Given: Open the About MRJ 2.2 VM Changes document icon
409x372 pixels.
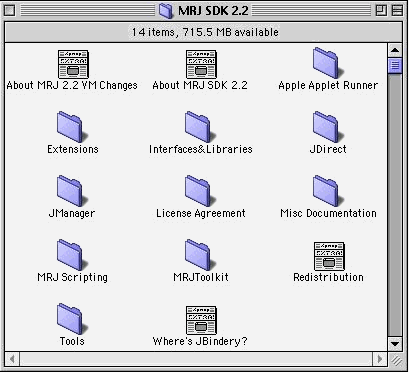Looking at the screenshot, I should pos(73,65).
